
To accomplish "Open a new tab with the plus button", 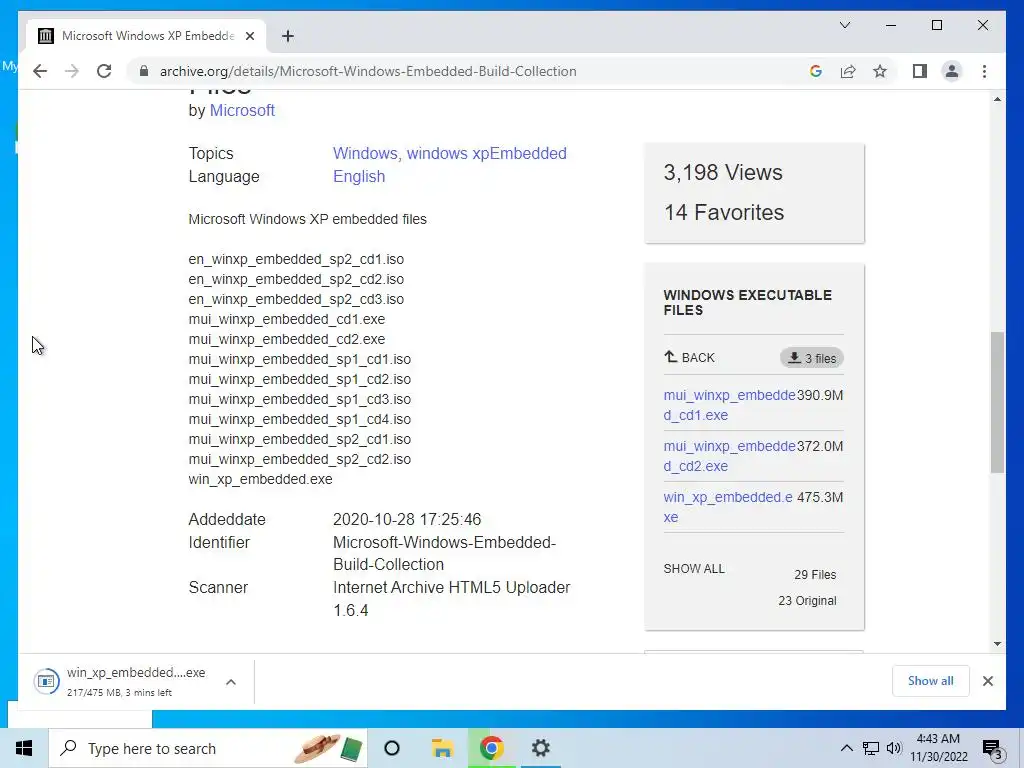I will 287,36.
